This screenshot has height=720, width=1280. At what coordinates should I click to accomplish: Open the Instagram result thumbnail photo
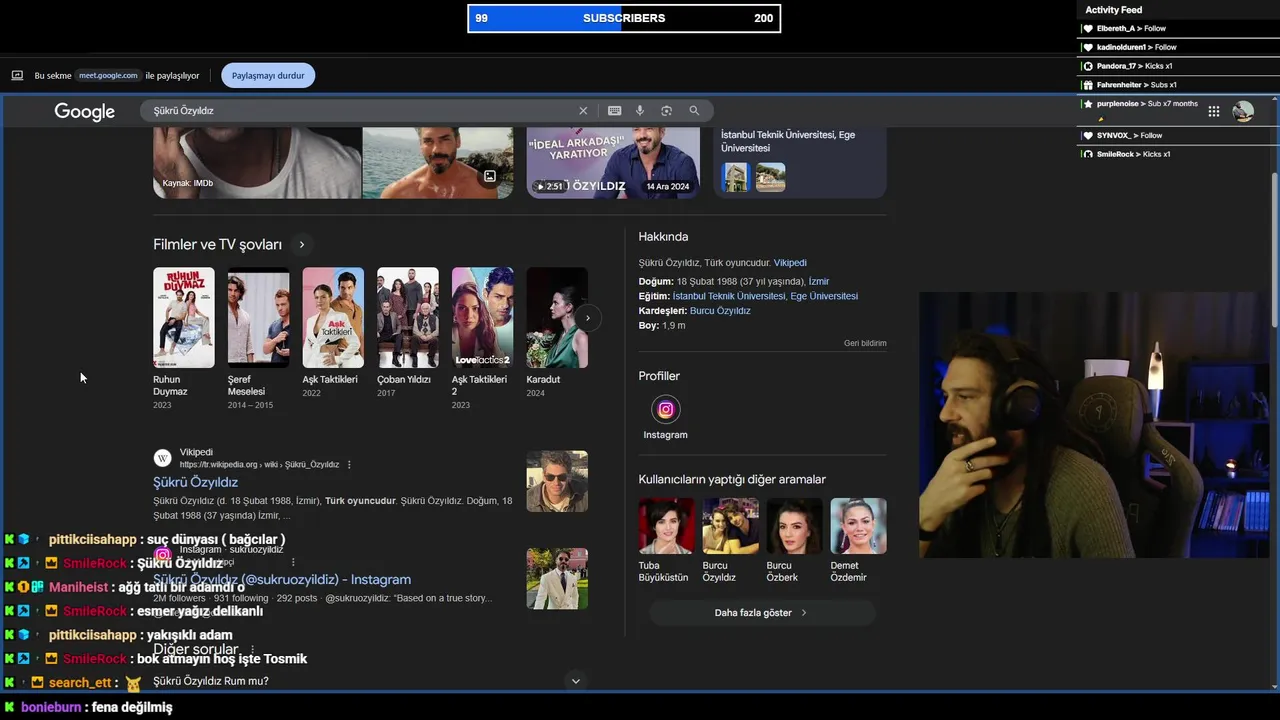click(x=557, y=578)
